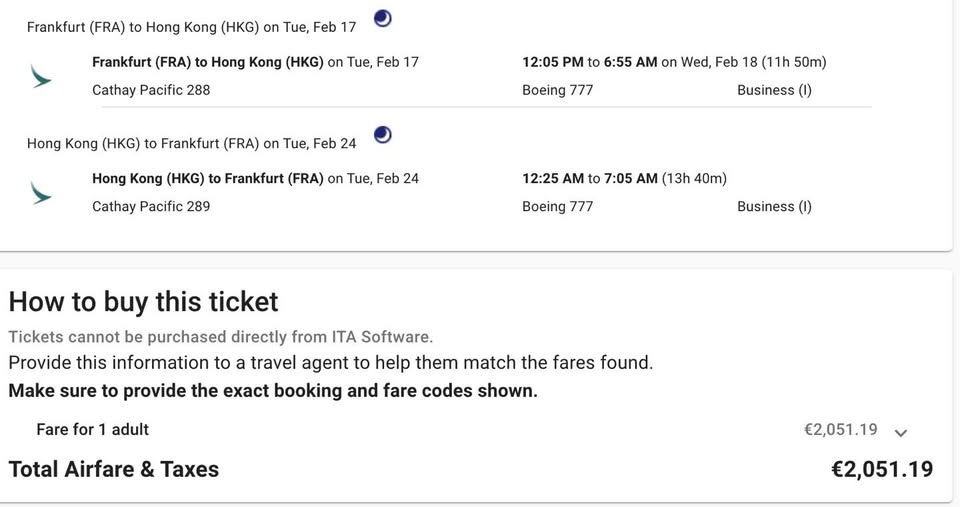The image size is (960, 507).
Task: Click the Frankfurt to Hong Kong itinerary header
Action: coord(191,27)
